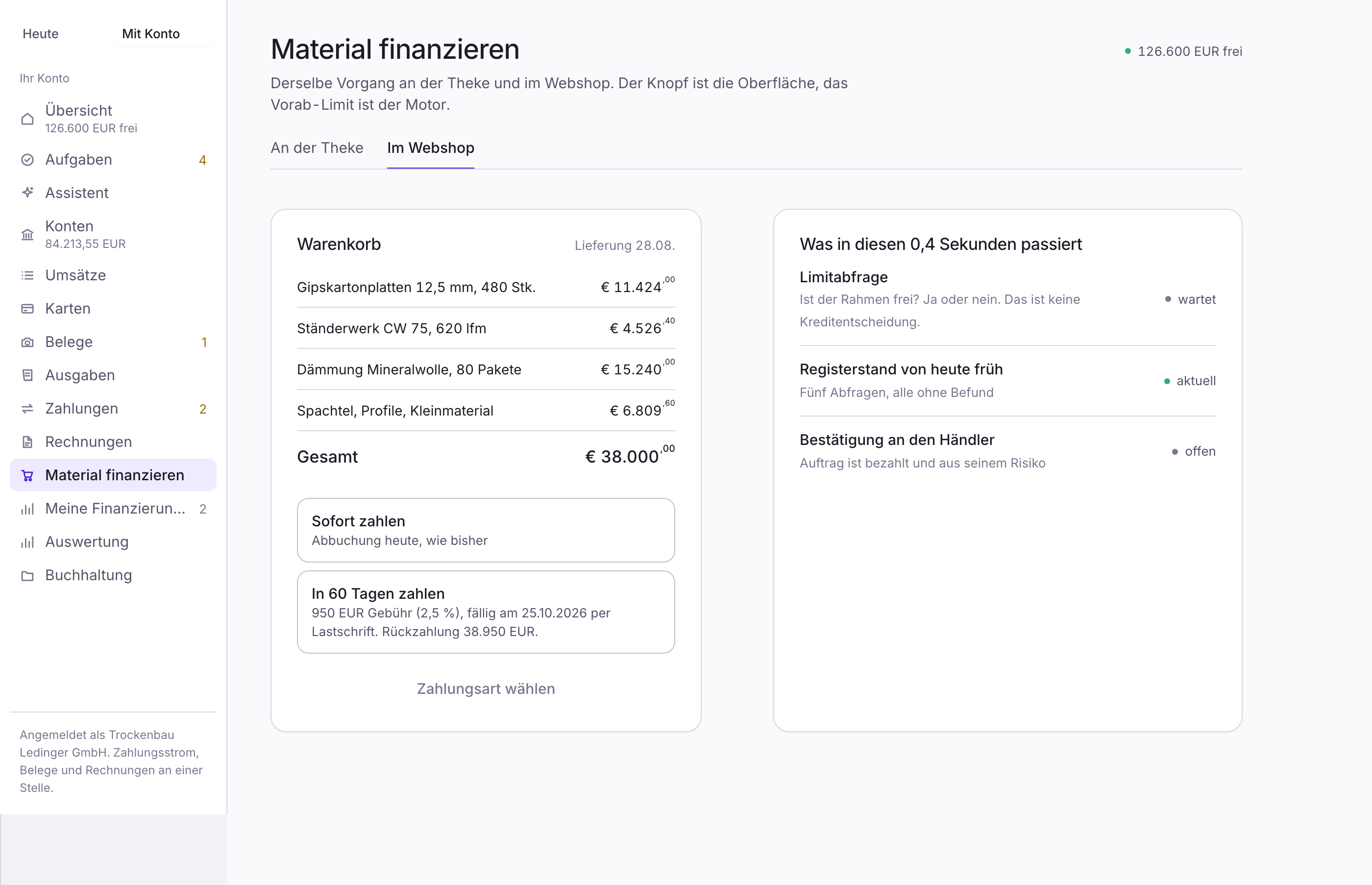Click the Ständerwerk CW 75 cart line
The width and height of the screenshot is (1372, 885).
tap(486, 328)
